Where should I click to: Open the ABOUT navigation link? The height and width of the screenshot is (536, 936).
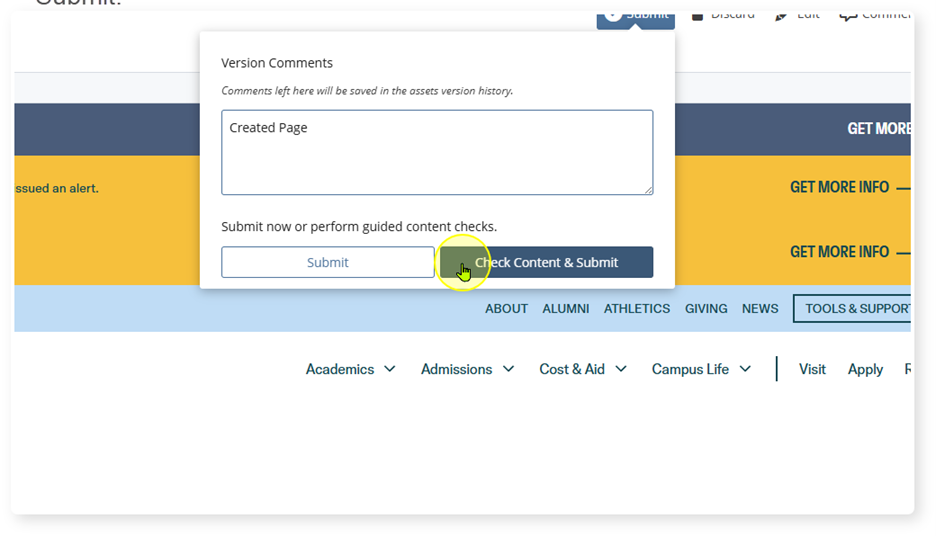[506, 308]
